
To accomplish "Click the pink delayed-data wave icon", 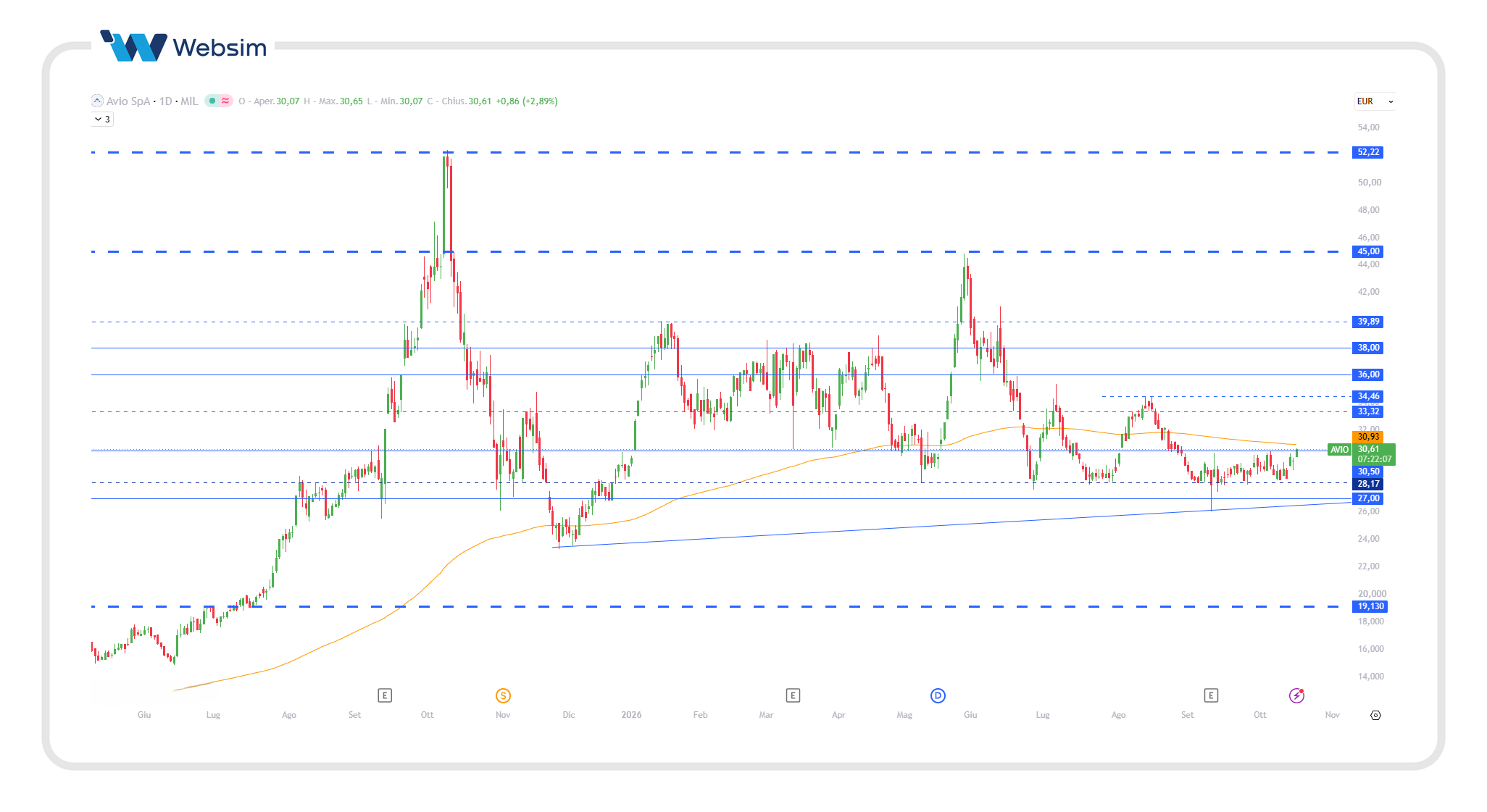I will click(225, 101).
